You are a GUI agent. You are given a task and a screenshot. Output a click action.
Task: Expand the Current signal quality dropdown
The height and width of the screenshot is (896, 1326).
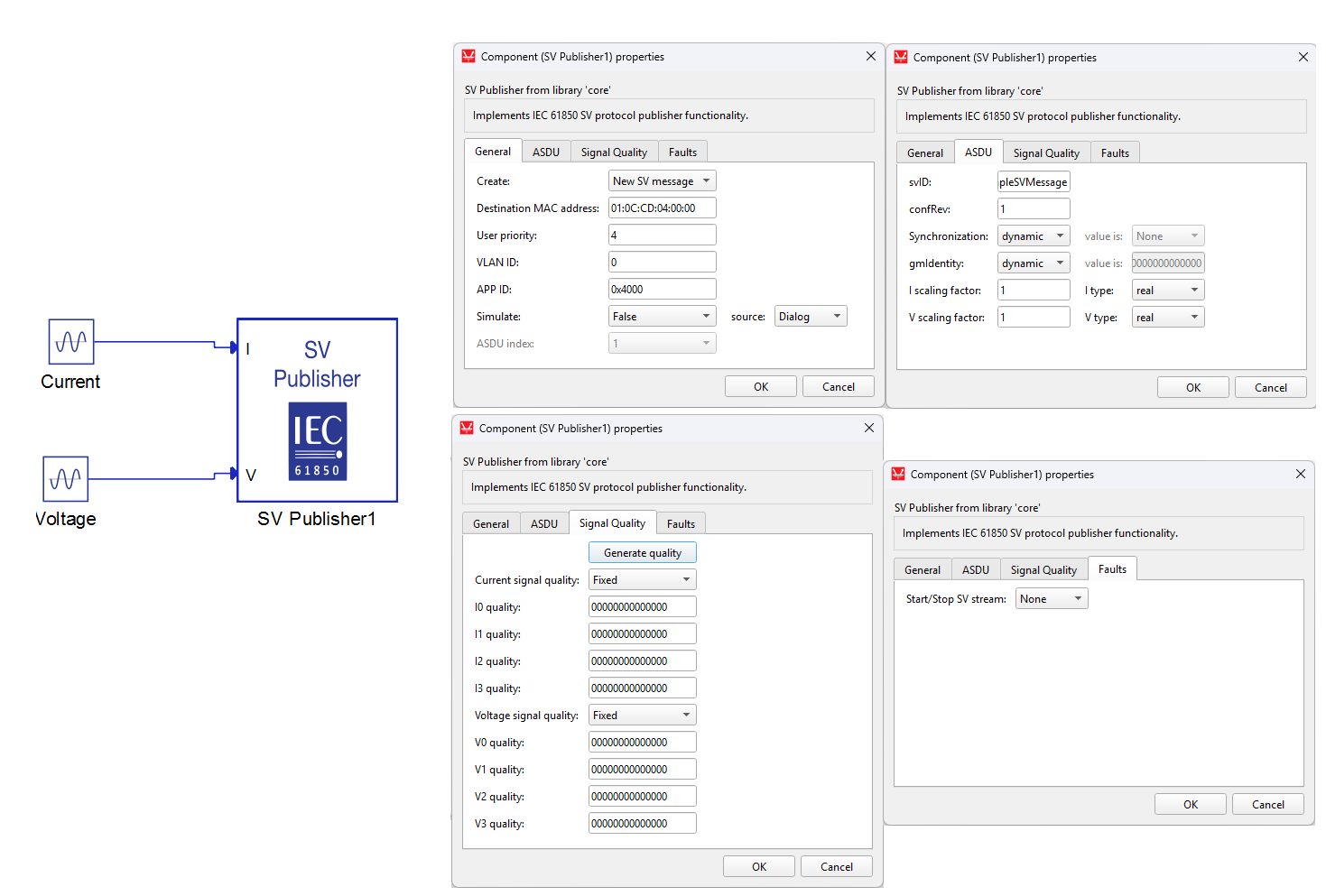642,580
